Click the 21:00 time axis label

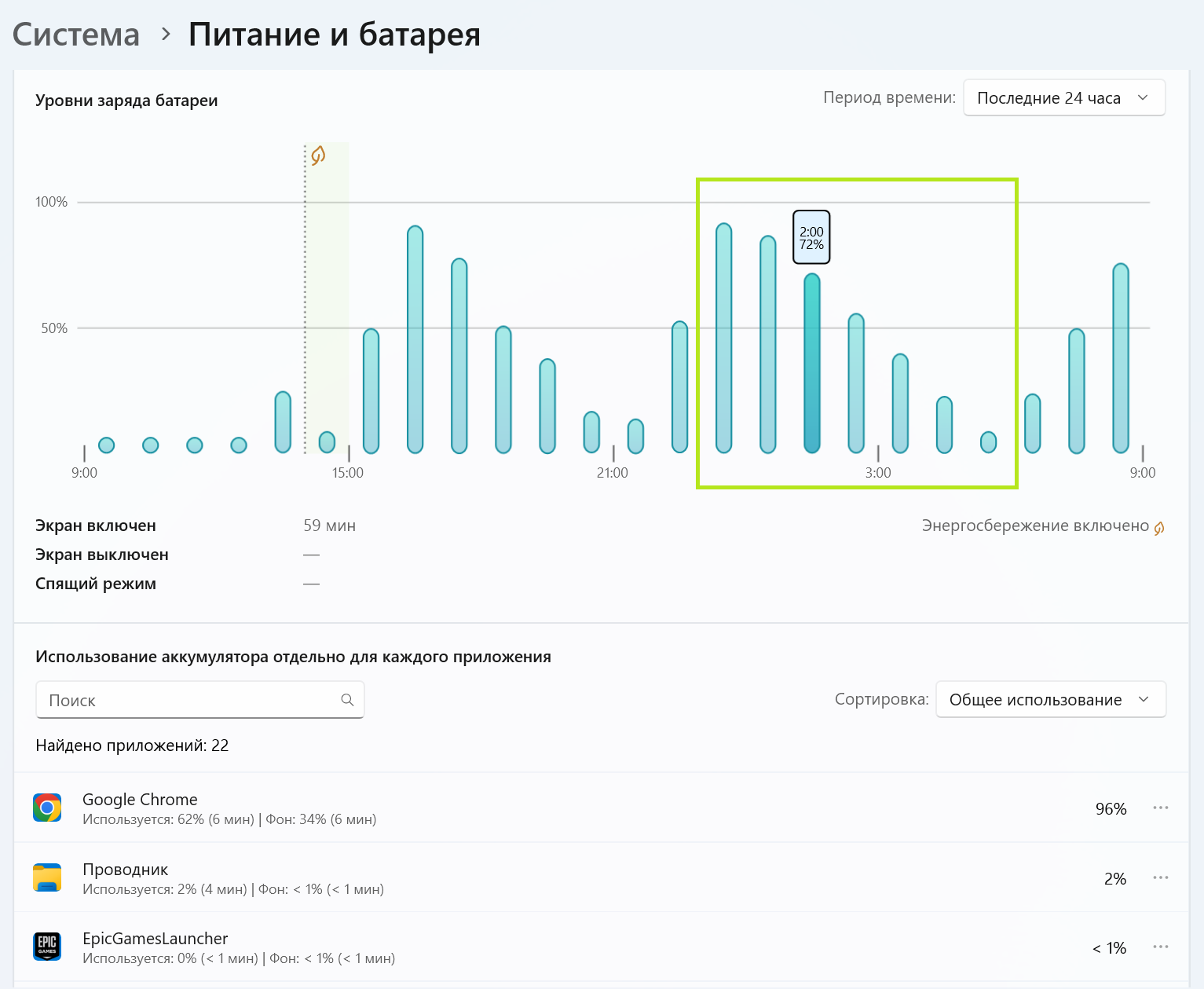[613, 473]
